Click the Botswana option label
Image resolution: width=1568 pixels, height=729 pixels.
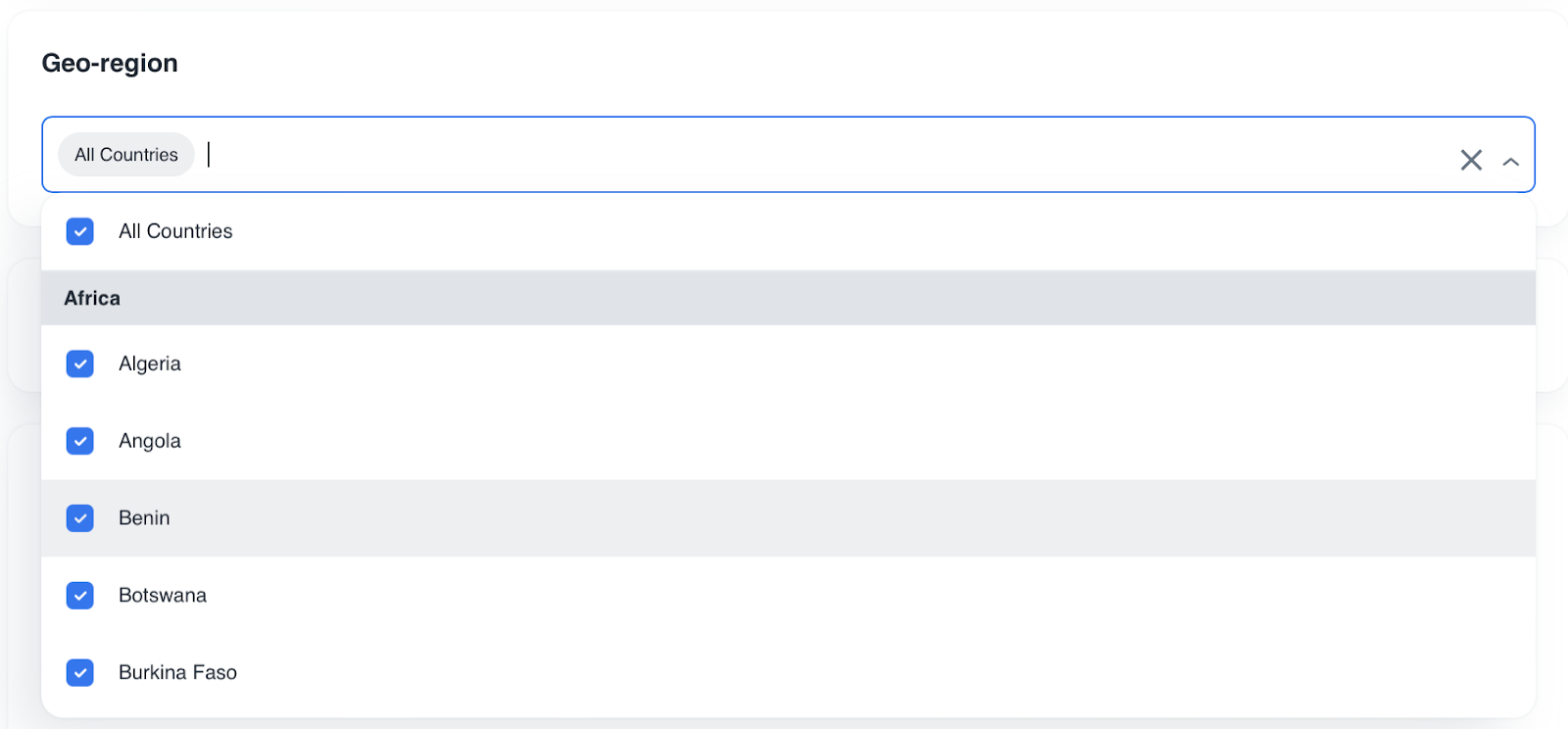[163, 596]
